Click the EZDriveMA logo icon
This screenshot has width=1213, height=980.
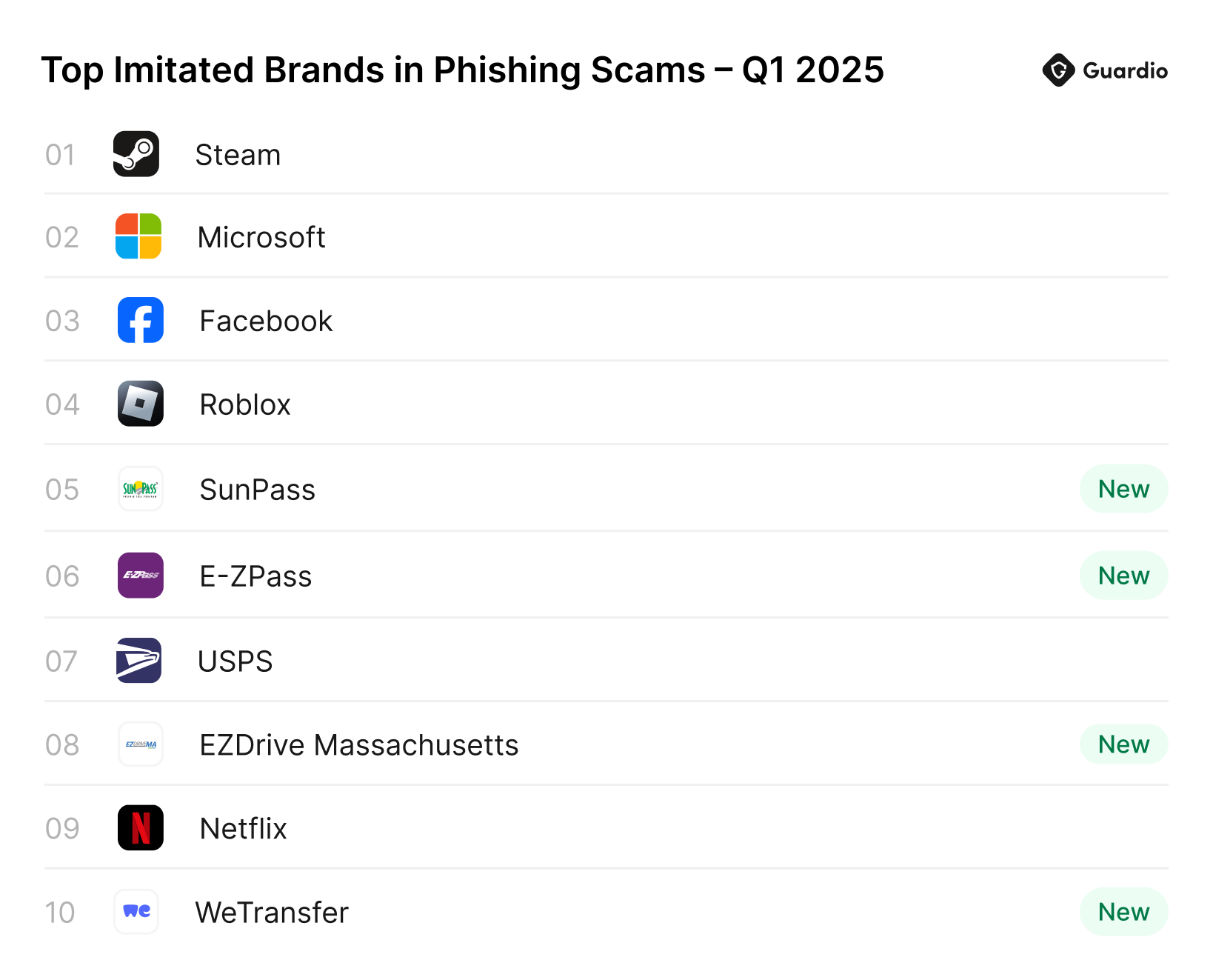coord(141,744)
